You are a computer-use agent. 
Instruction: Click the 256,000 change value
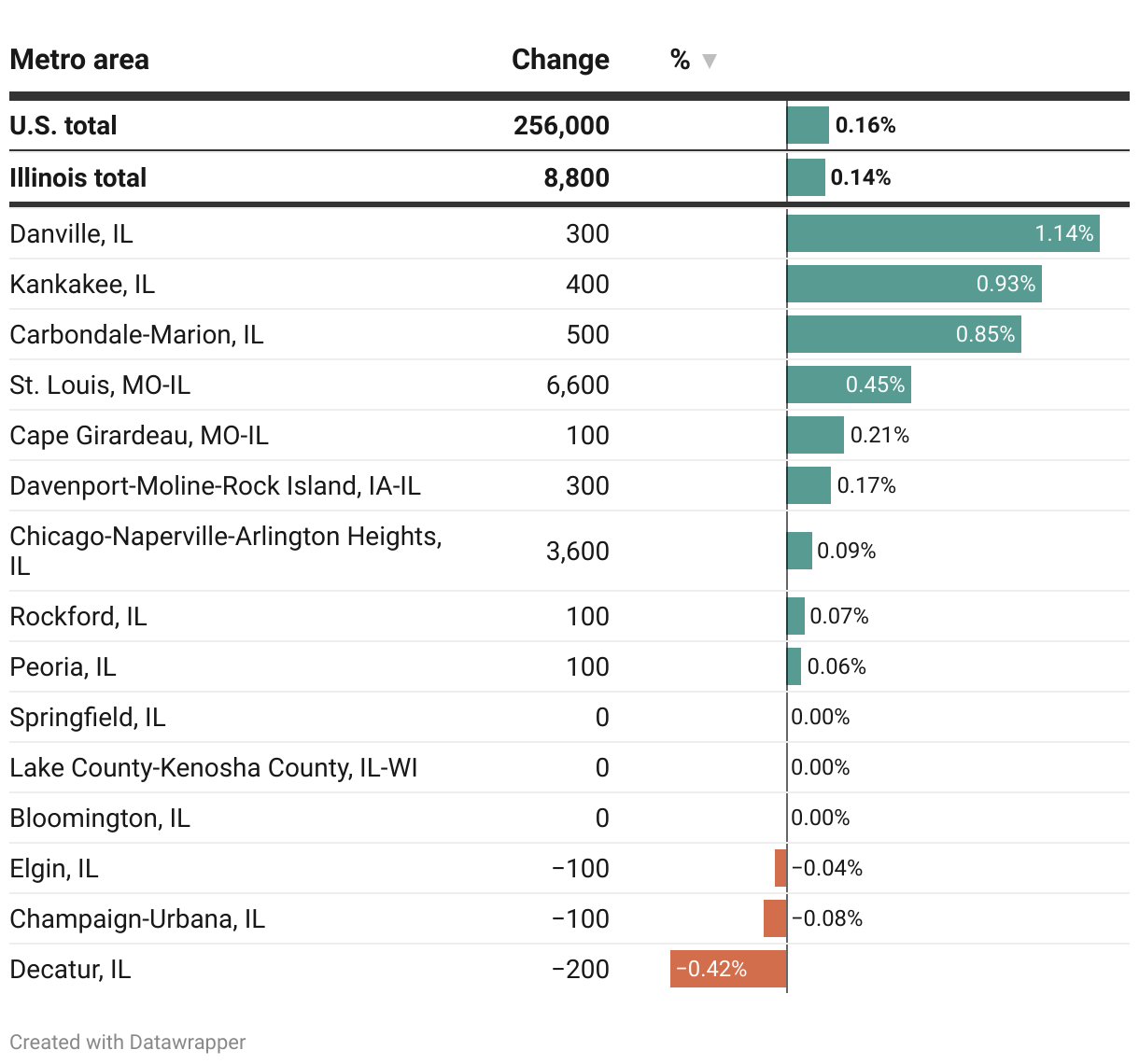click(x=561, y=125)
